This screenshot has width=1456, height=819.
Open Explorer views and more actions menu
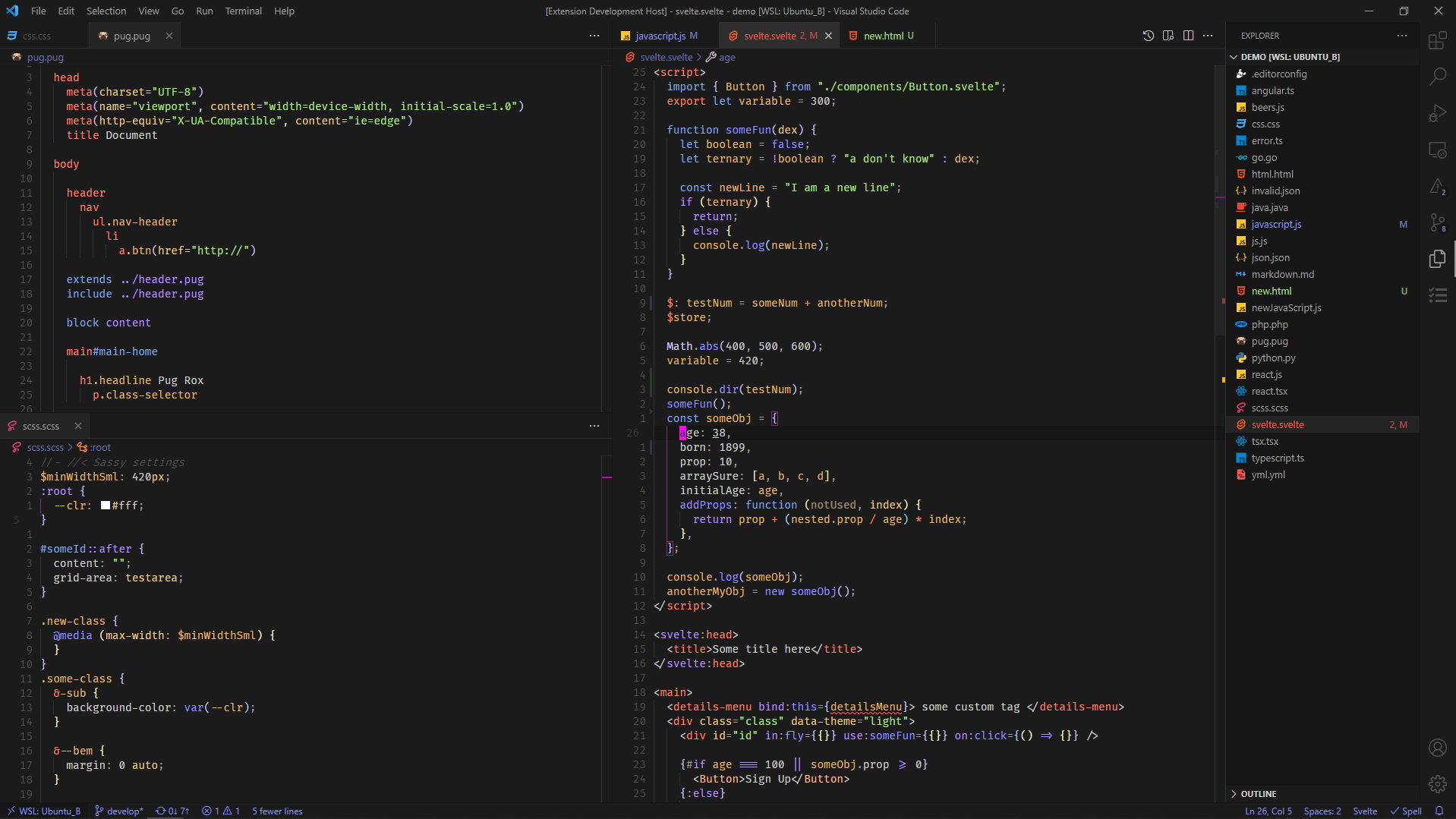tap(1401, 36)
